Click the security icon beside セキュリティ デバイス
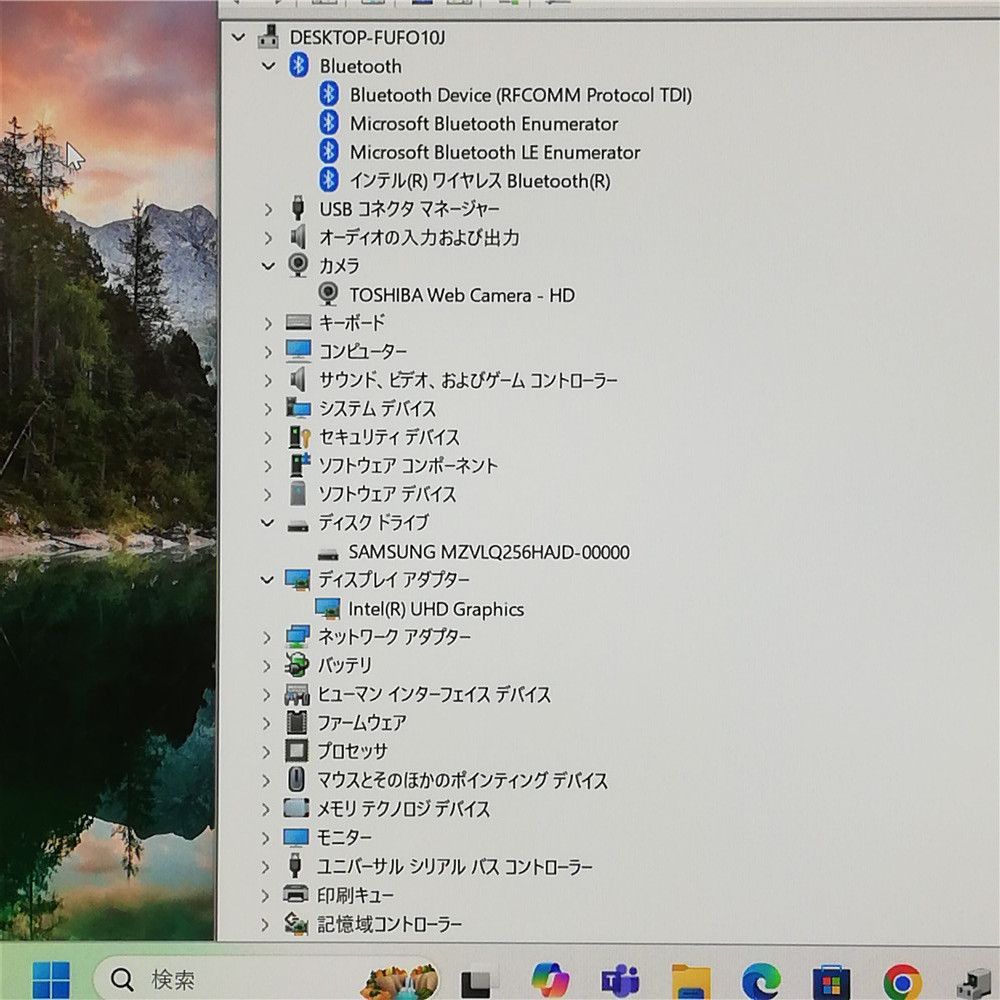The height and width of the screenshot is (1000, 1000). [296, 437]
